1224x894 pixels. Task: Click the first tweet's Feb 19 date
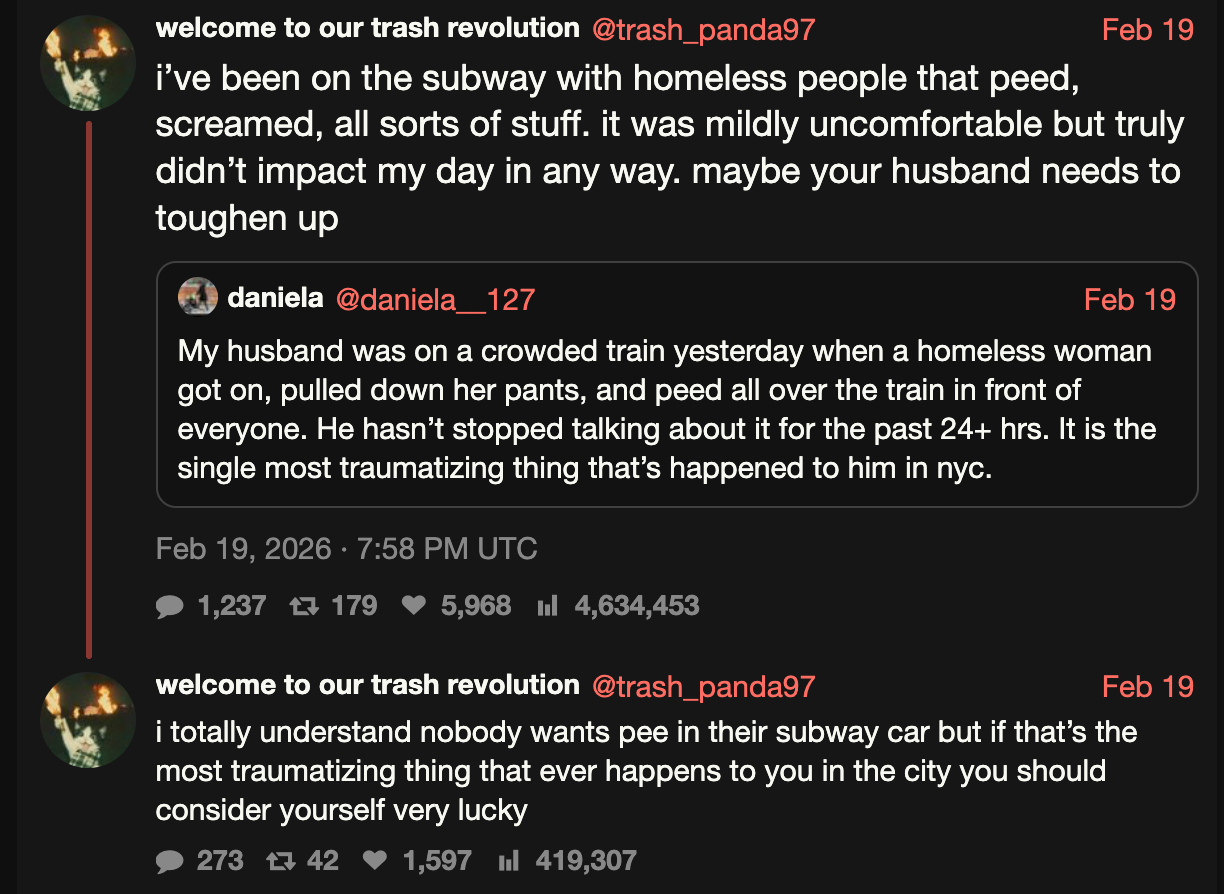pos(1147,30)
